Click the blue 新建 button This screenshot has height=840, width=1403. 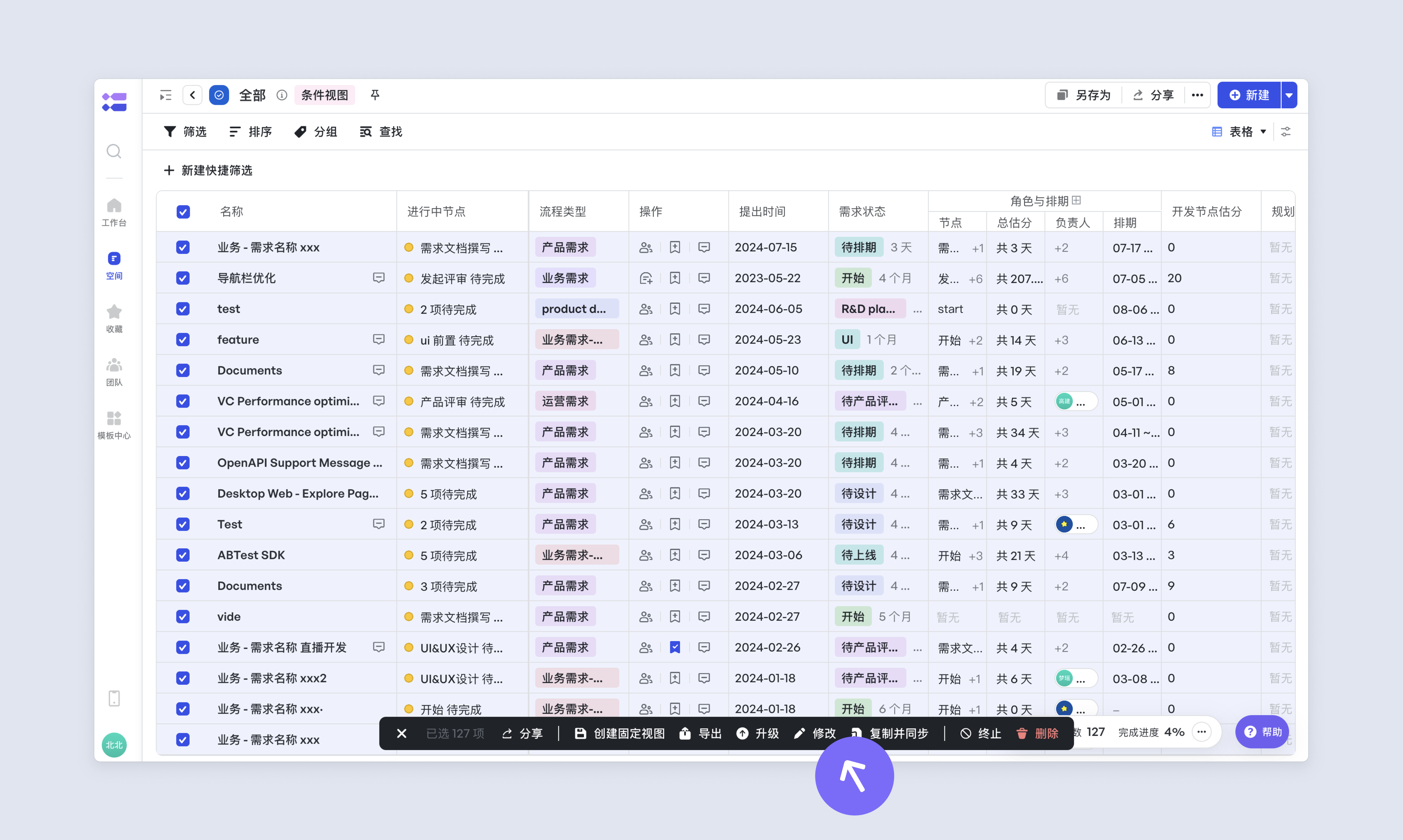1249,95
